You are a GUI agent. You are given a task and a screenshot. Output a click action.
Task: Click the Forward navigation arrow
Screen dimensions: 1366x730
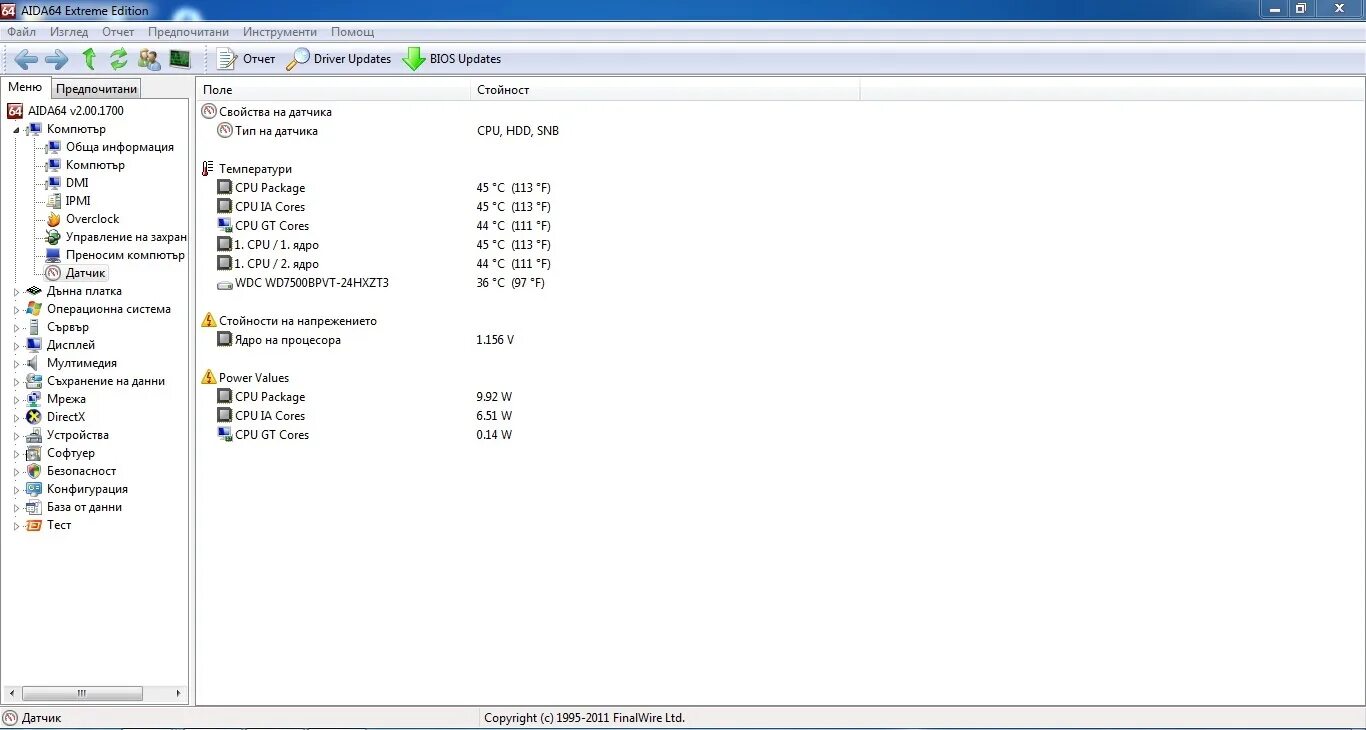point(57,59)
